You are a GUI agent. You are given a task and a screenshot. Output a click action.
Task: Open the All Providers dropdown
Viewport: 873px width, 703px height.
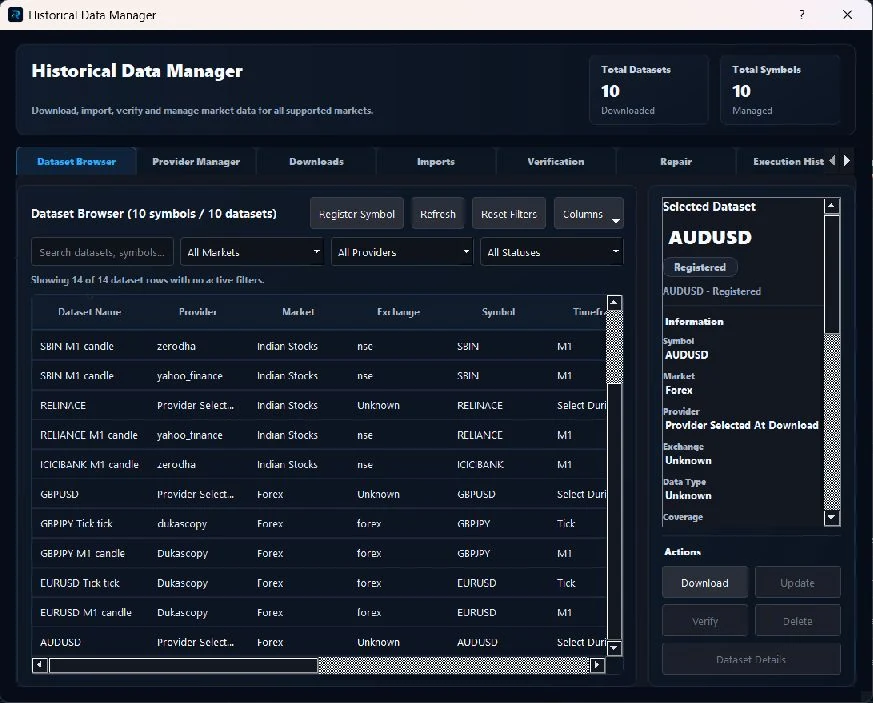[402, 252]
